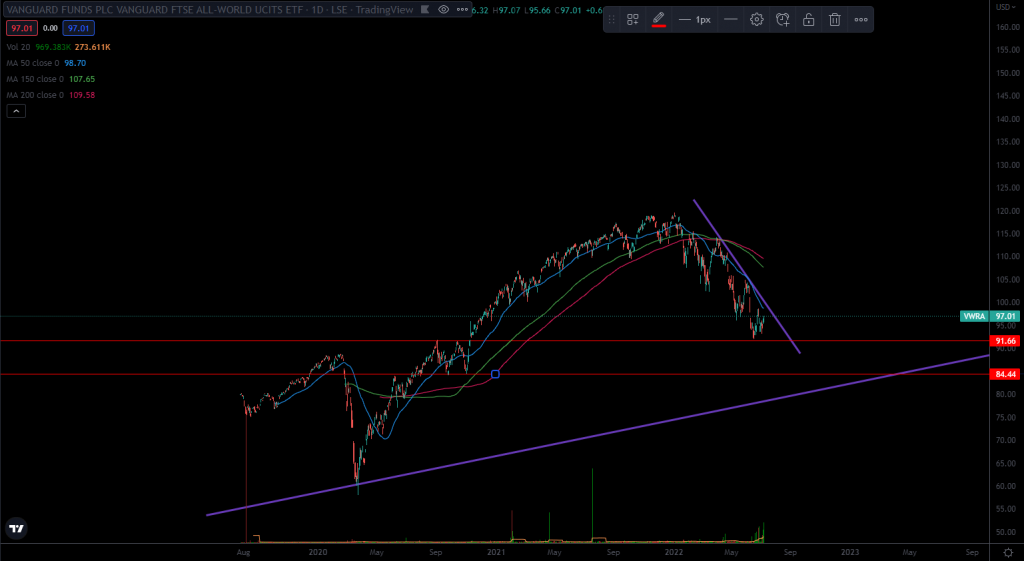Add alert with alarm clock icon

(x=782, y=20)
